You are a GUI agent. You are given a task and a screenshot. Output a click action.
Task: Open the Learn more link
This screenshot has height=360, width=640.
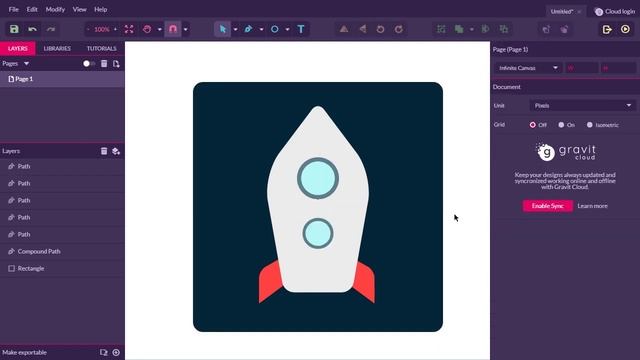[x=592, y=206]
